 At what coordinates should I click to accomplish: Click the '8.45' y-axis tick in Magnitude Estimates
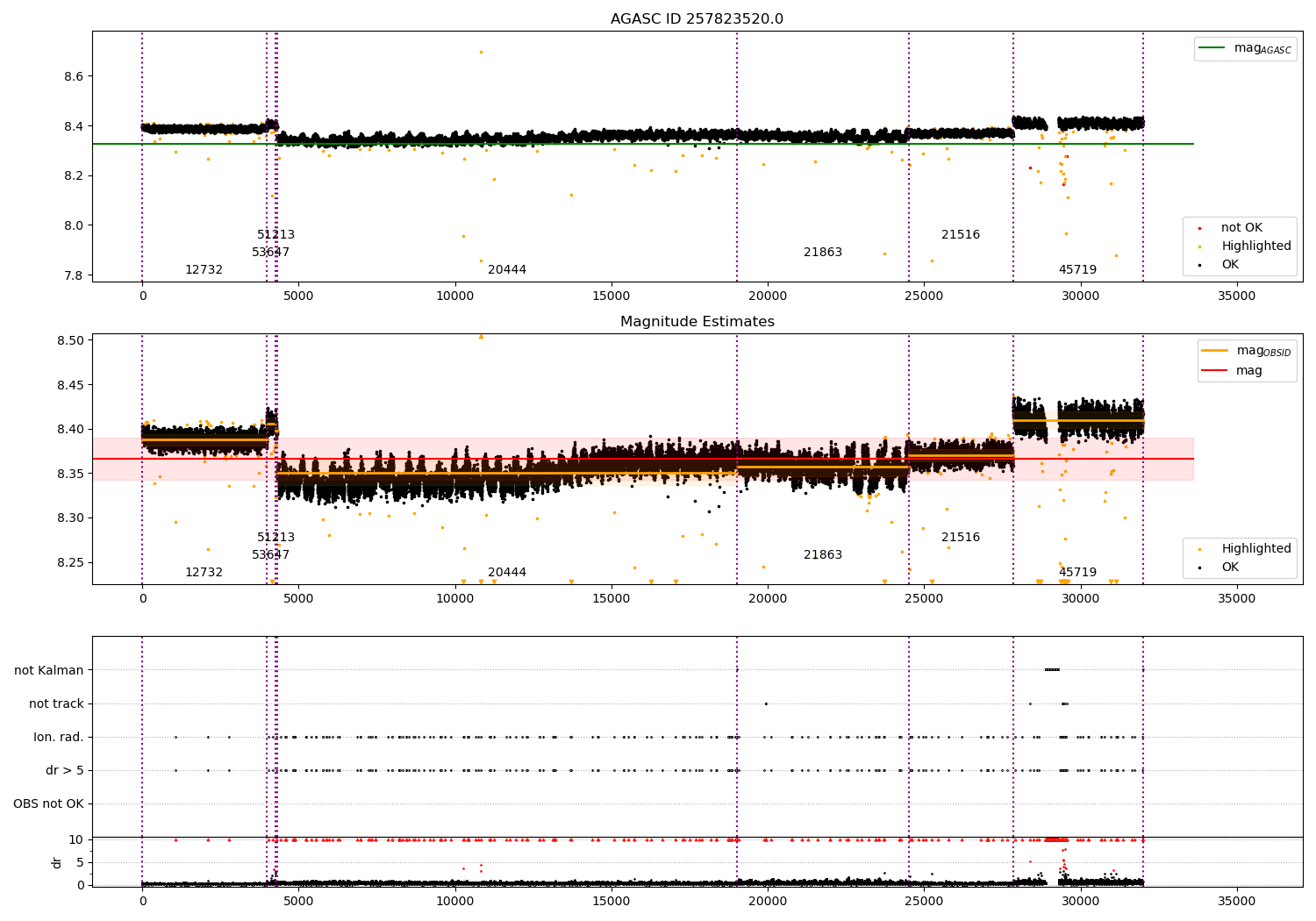coord(70,385)
